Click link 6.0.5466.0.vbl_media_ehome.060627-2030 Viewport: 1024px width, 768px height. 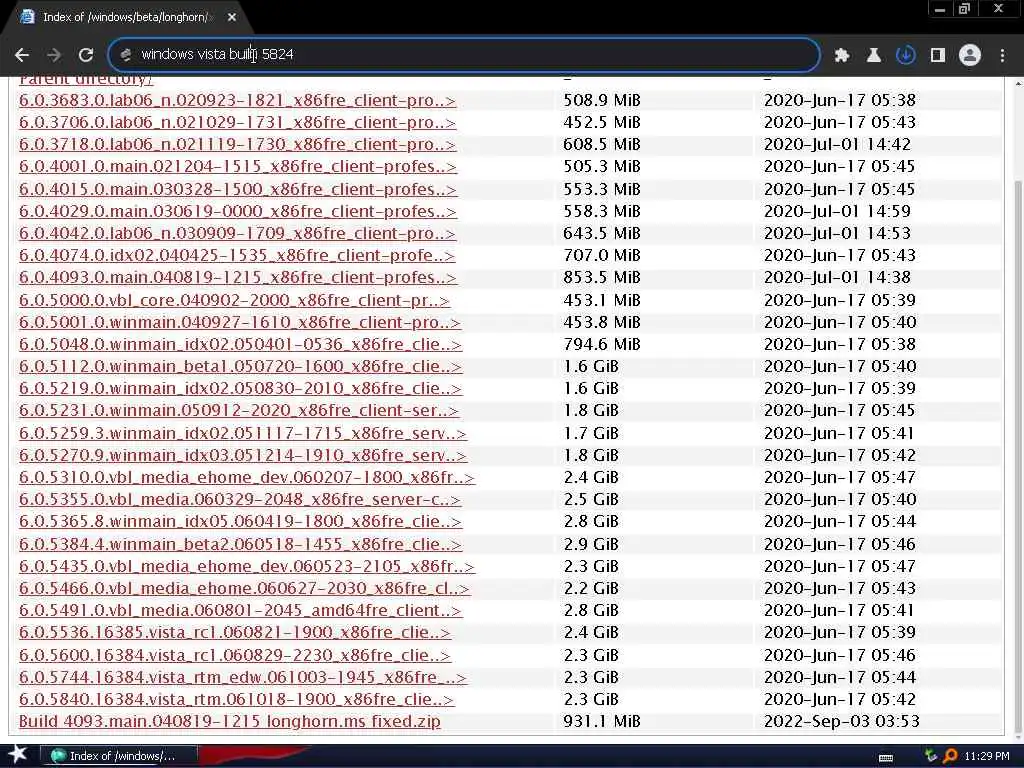[244, 588]
